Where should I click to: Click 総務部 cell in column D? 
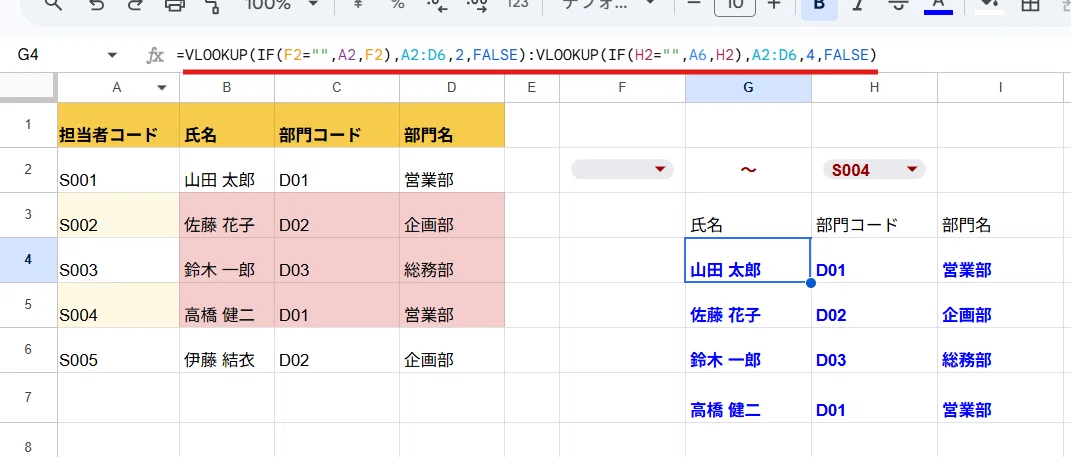[x=452, y=260]
